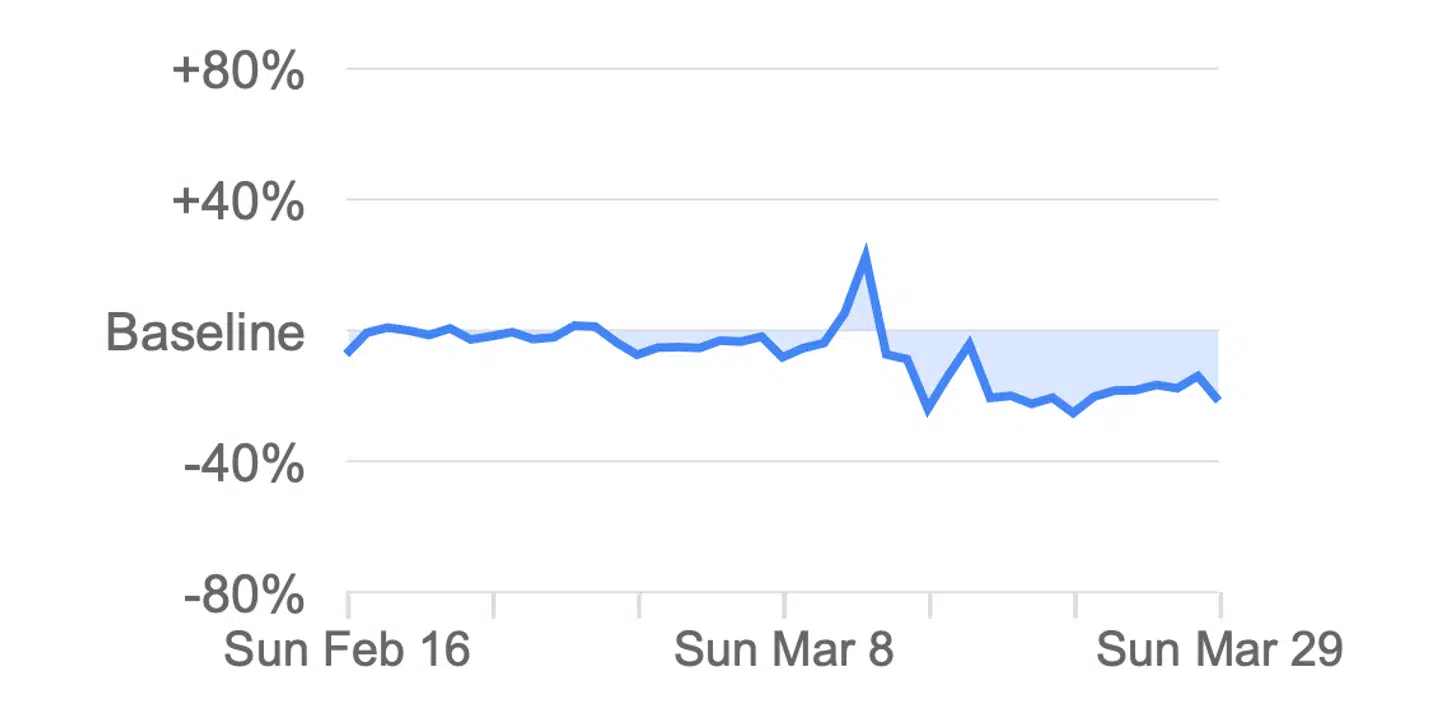Click the first data point of the blue line
Viewport: 1440px width, 705px height.
coord(348,352)
